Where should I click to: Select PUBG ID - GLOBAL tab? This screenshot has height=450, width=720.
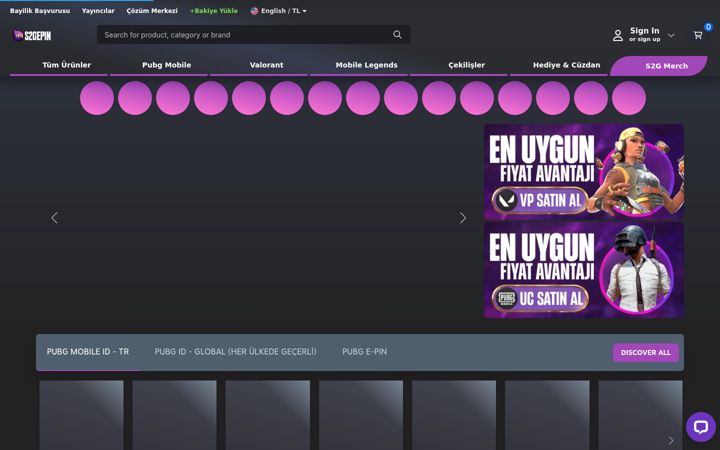236,352
